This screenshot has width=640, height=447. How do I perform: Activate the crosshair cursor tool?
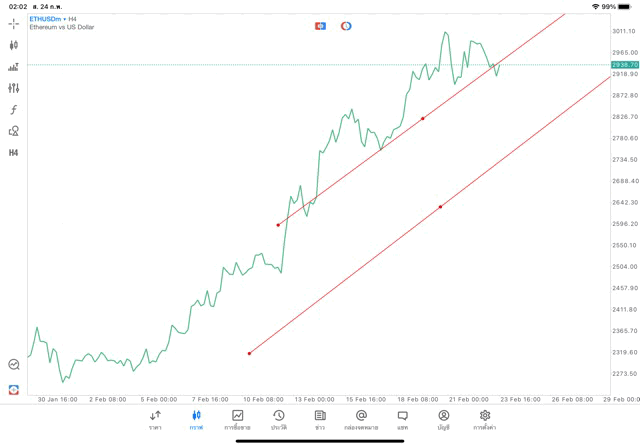pos(14,23)
